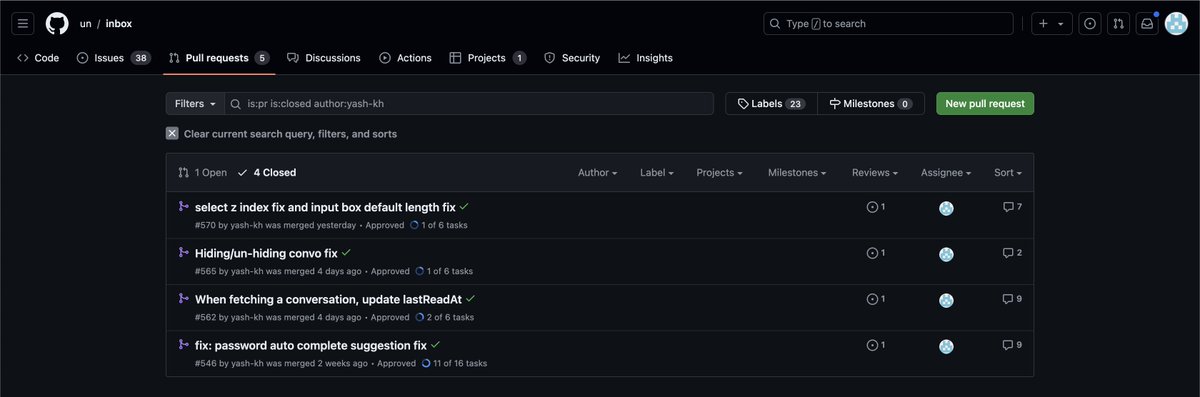Expand the Assignee filter dropdown
Screen dimensions: 1200x397
[946, 172]
